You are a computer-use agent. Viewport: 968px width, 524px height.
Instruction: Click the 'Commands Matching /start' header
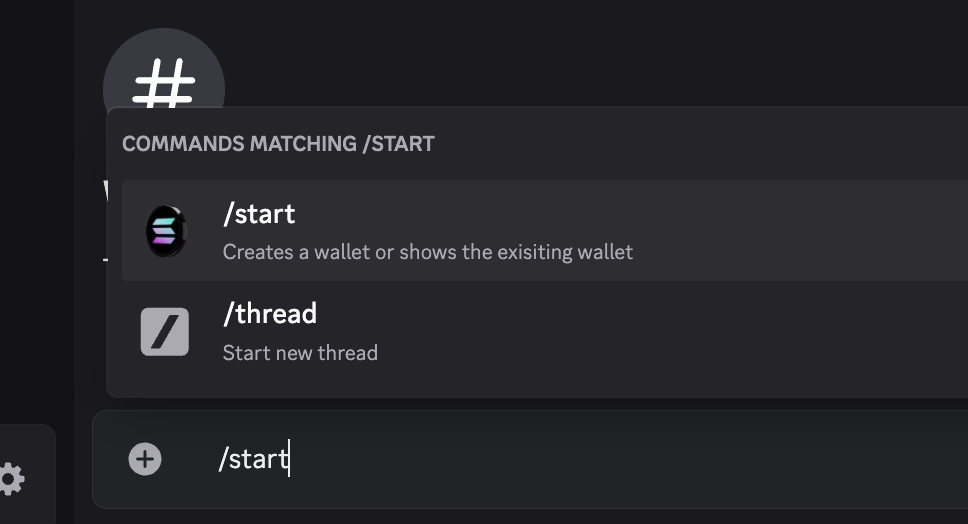(x=278, y=144)
